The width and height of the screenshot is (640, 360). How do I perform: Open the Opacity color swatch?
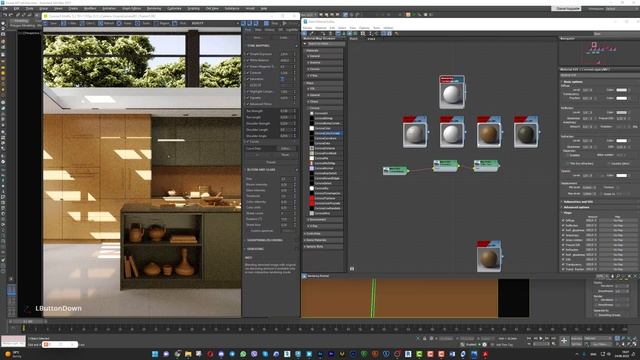[621, 176]
